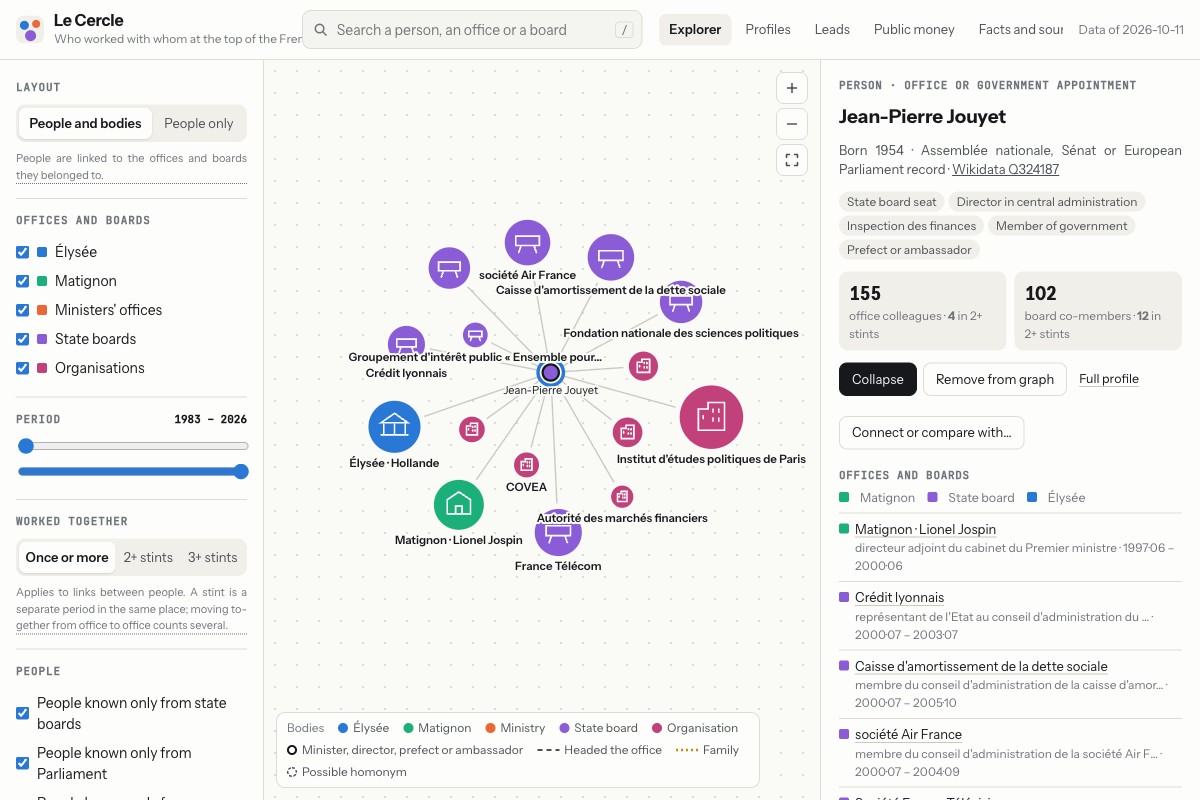Select the Groupement d'intérêt public node
1200x800 pixels.
point(475,335)
